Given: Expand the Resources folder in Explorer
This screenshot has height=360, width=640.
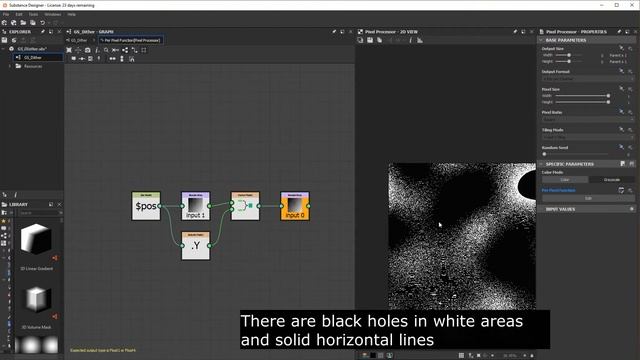Looking at the screenshot, I should [x=10, y=66].
